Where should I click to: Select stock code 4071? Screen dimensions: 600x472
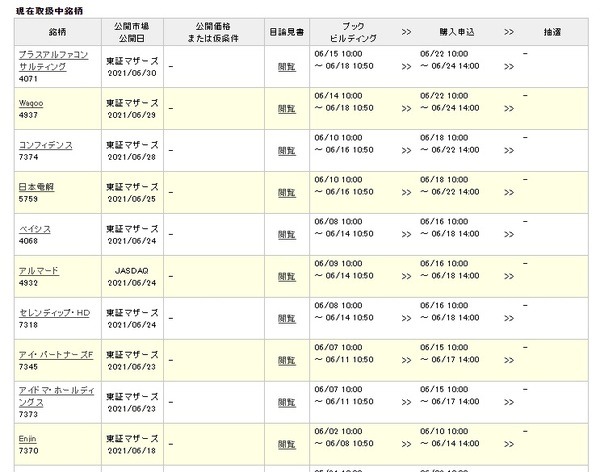(28, 79)
